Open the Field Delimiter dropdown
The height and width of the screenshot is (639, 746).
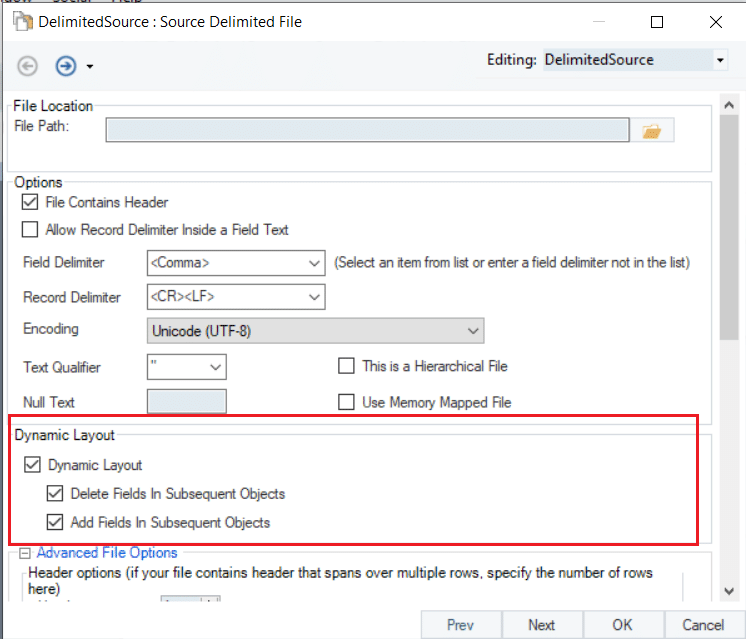[314, 264]
